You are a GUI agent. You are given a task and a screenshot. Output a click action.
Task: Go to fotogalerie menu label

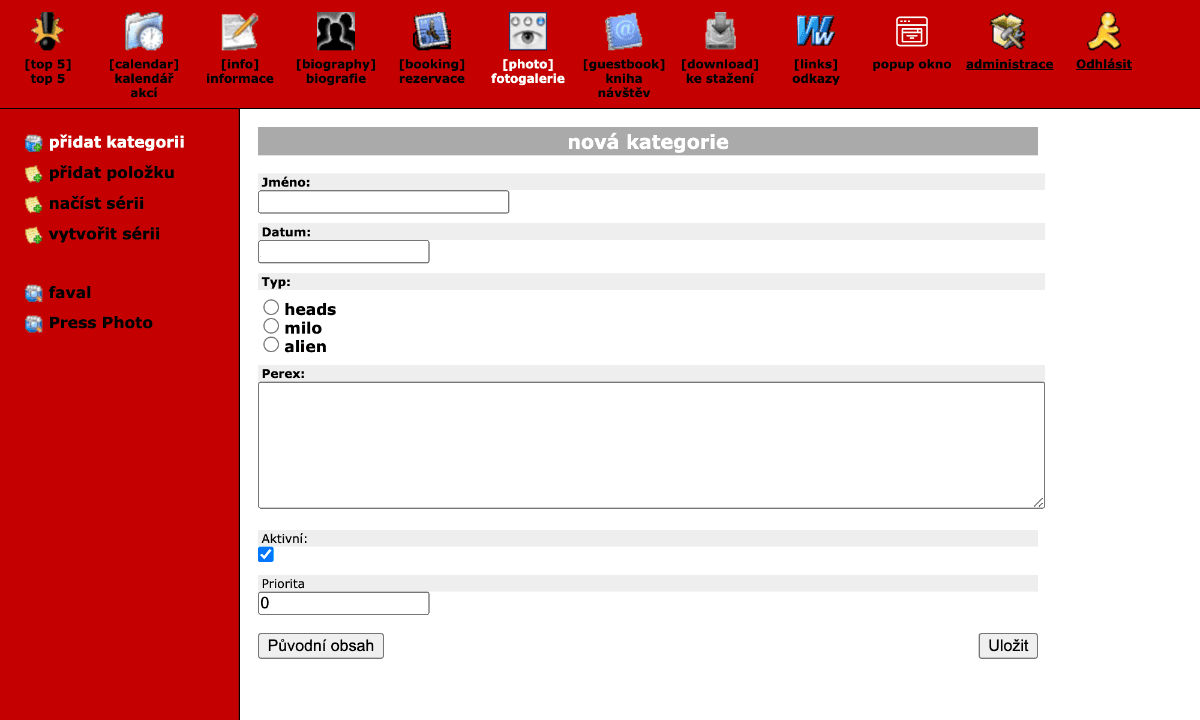(x=528, y=79)
